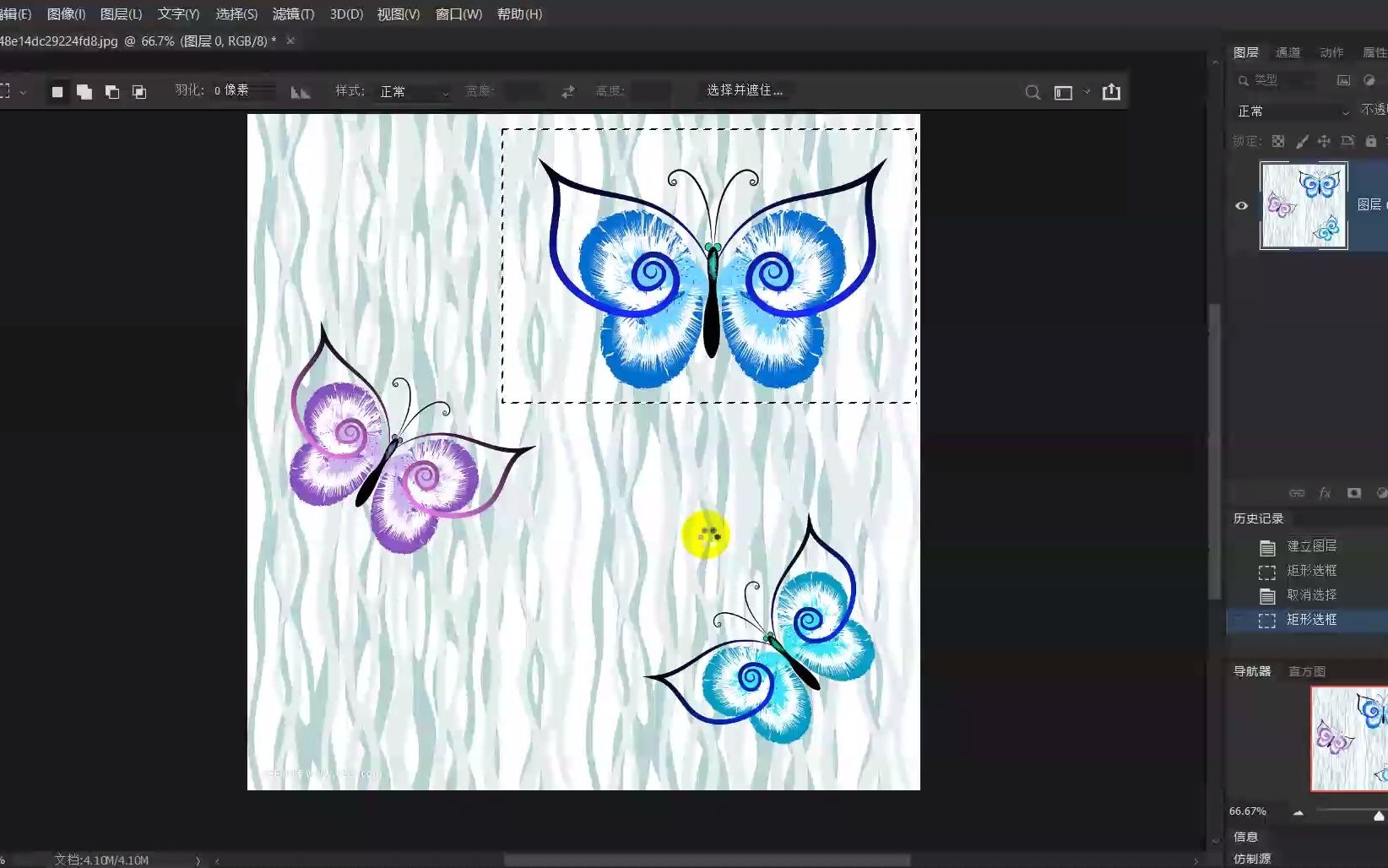The image size is (1388, 868).
Task: Open the 信息 info panel tab
Action: (x=1245, y=837)
